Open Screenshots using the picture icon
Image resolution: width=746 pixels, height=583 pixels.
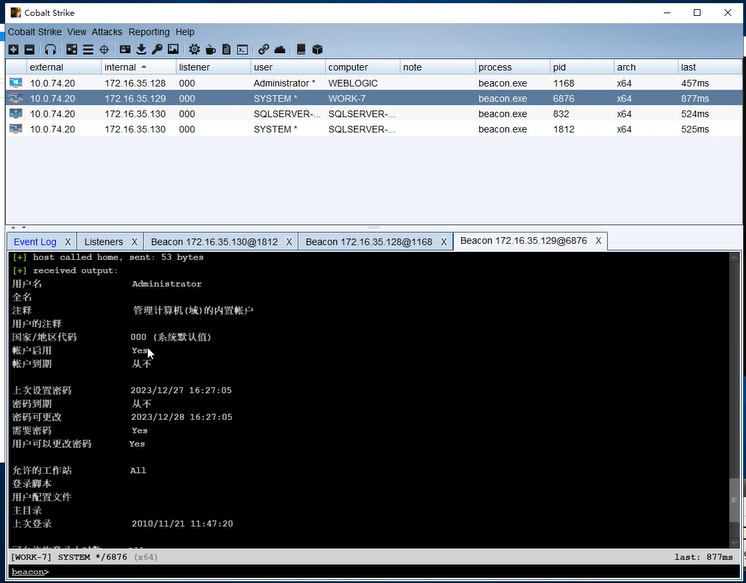pos(173,49)
